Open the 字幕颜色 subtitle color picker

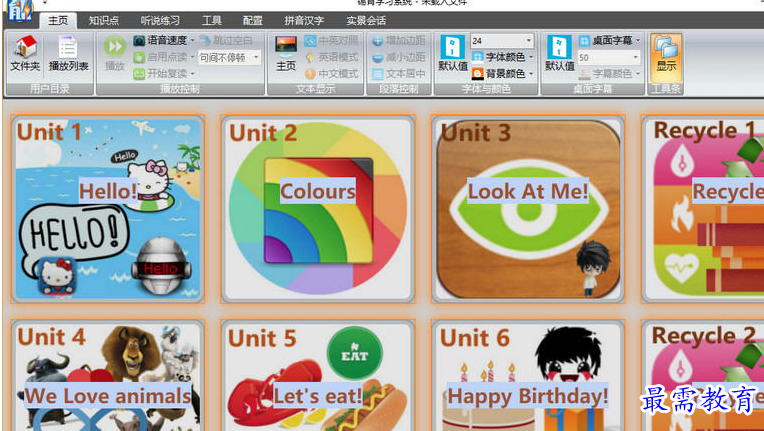pyautogui.click(x=610, y=74)
